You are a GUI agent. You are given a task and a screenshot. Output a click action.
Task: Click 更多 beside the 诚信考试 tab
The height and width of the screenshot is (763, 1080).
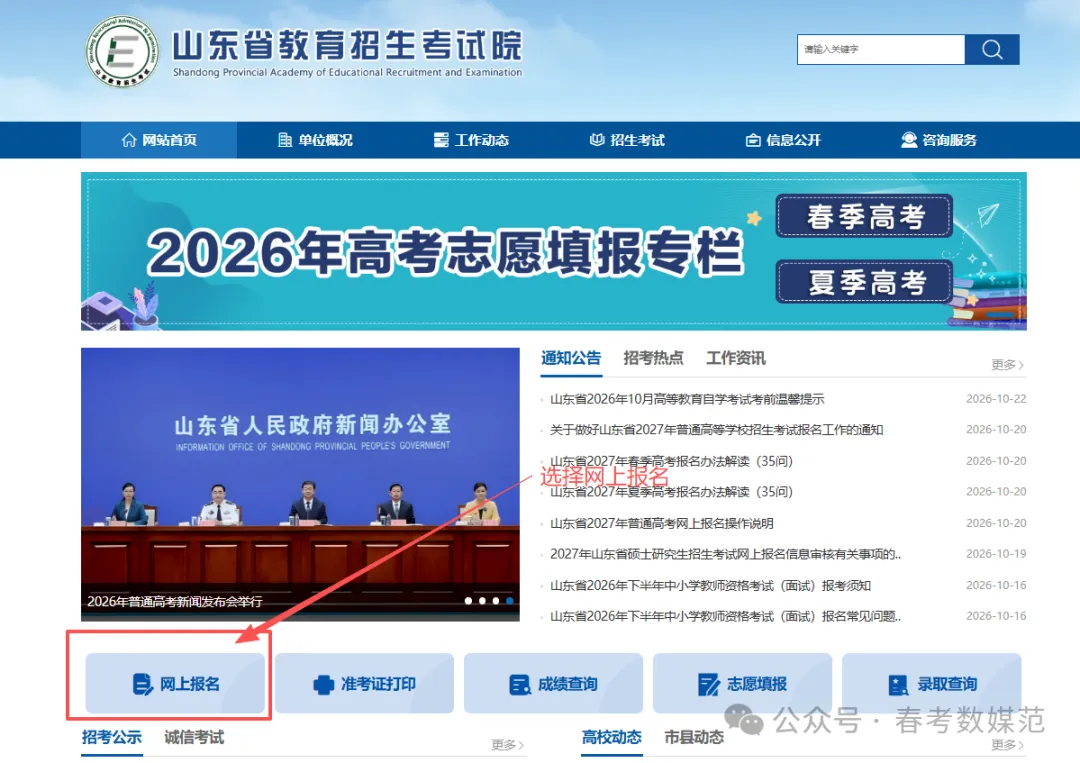pyautogui.click(x=508, y=744)
